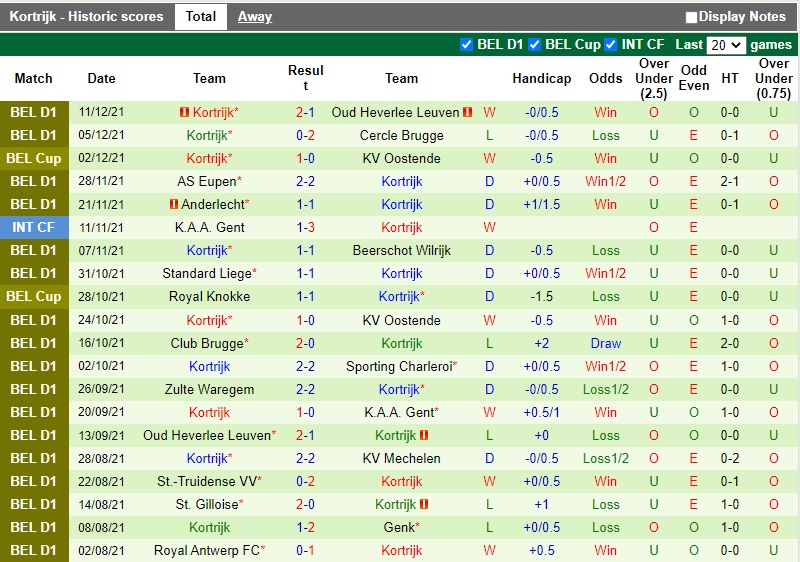Screen dimensions: 800x562
Task: Click red card icon beside Kortrijk on 13/09/21
Action: (423, 436)
